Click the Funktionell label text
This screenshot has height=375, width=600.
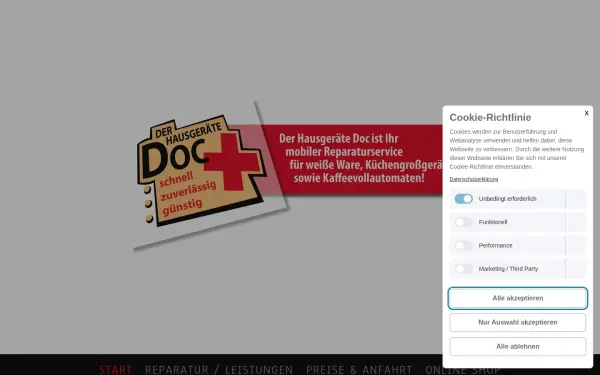(x=493, y=222)
